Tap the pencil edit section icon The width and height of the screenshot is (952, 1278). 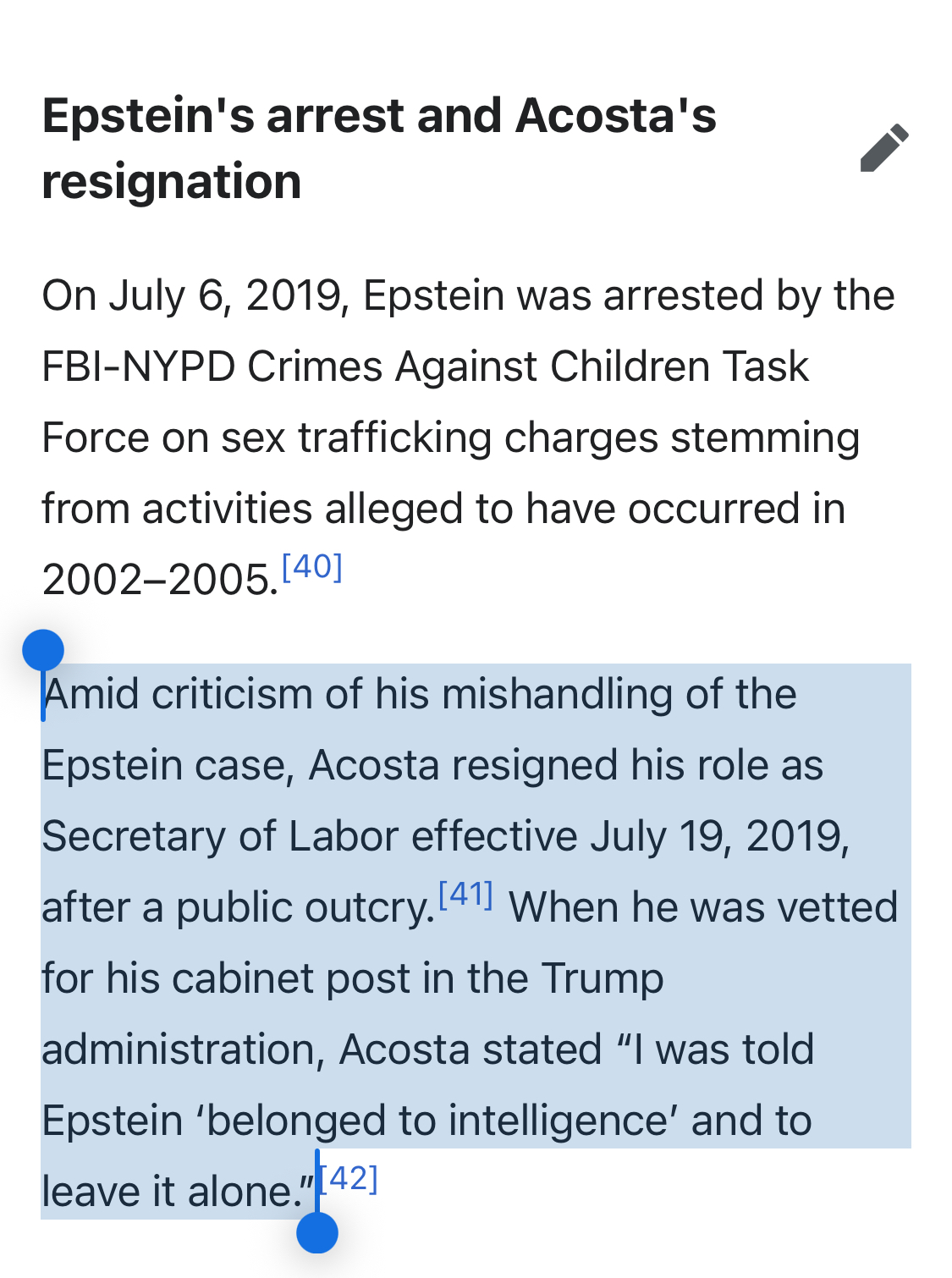pos(883,148)
